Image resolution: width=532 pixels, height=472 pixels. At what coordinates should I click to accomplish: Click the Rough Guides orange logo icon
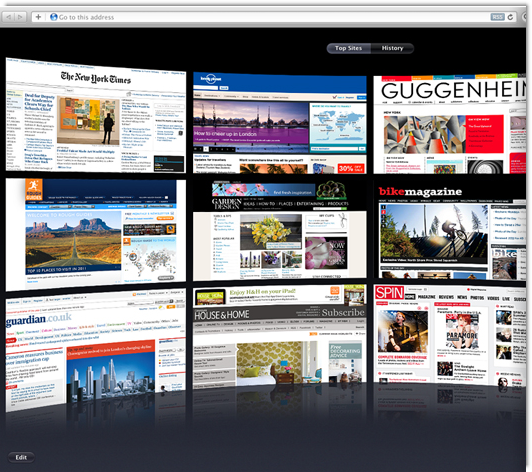click(34, 189)
